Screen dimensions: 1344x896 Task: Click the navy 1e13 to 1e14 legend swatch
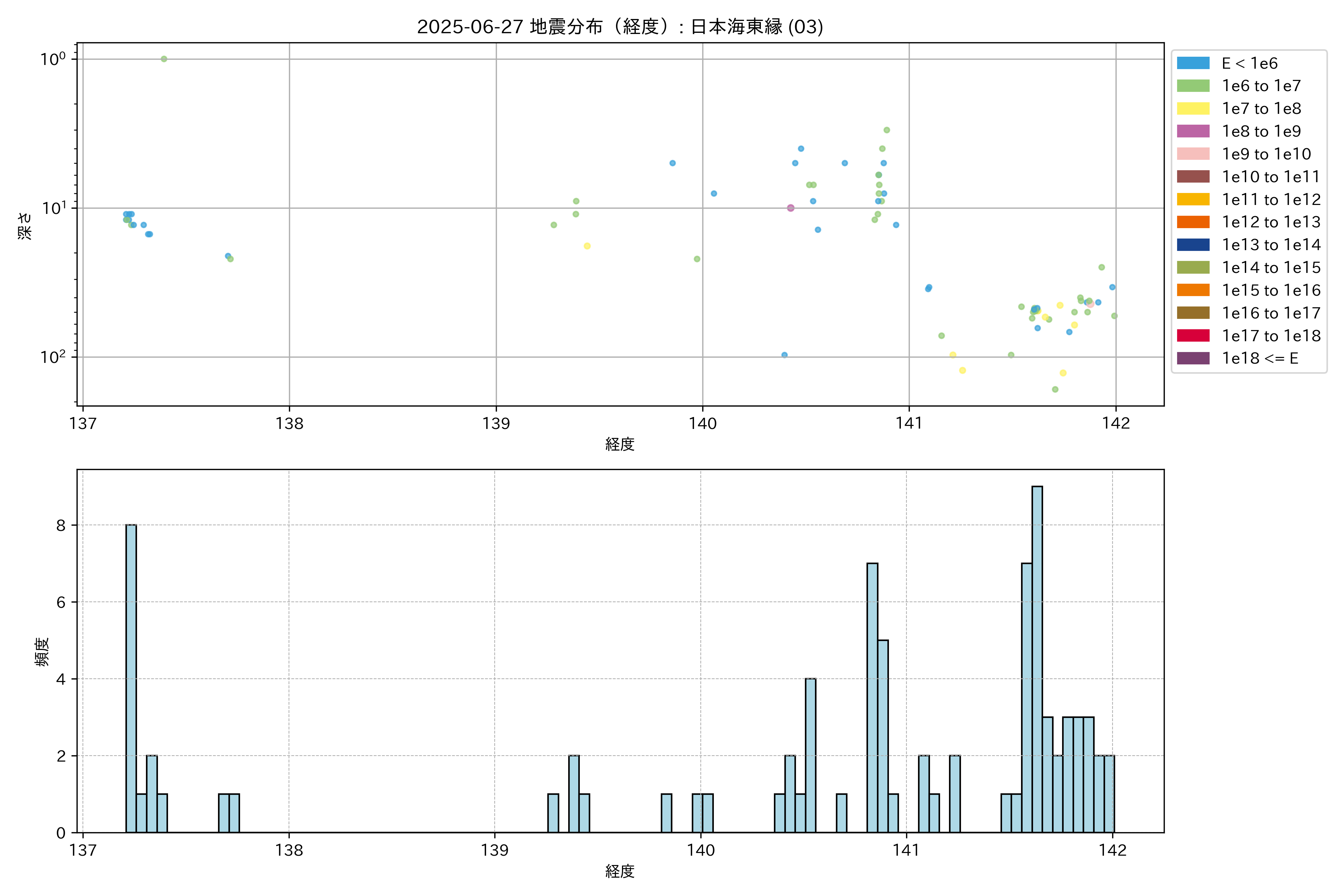tap(1193, 245)
